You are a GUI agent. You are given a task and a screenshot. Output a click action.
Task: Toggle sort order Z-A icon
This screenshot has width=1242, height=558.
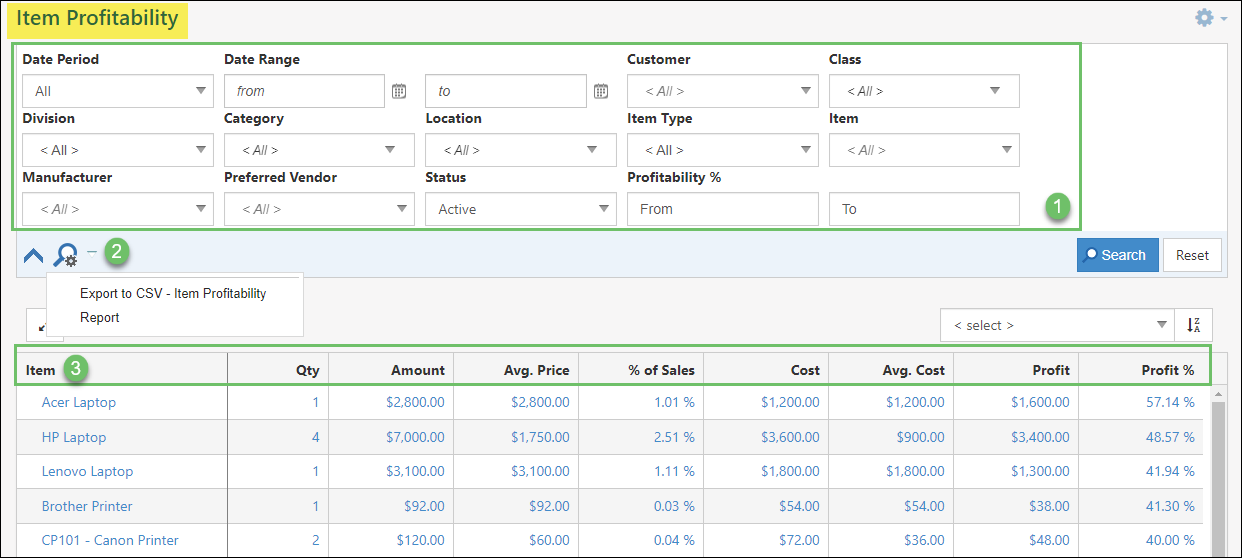click(1193, 325)
